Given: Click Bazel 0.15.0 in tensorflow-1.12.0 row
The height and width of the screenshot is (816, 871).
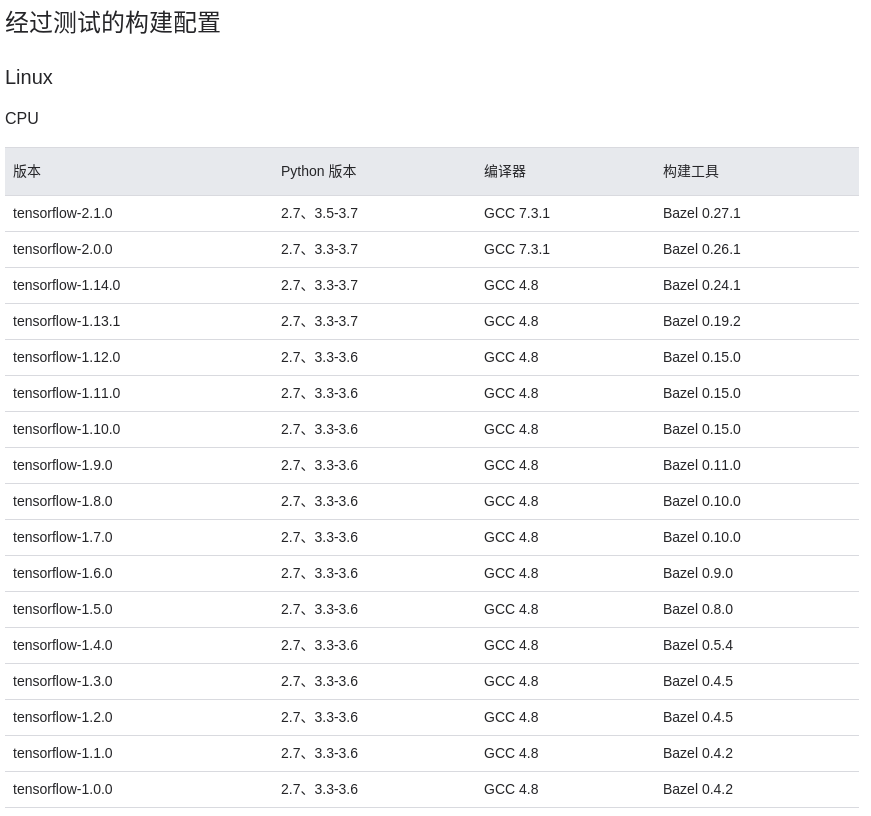Looking at the screenshot, I should tap(702, 357).
